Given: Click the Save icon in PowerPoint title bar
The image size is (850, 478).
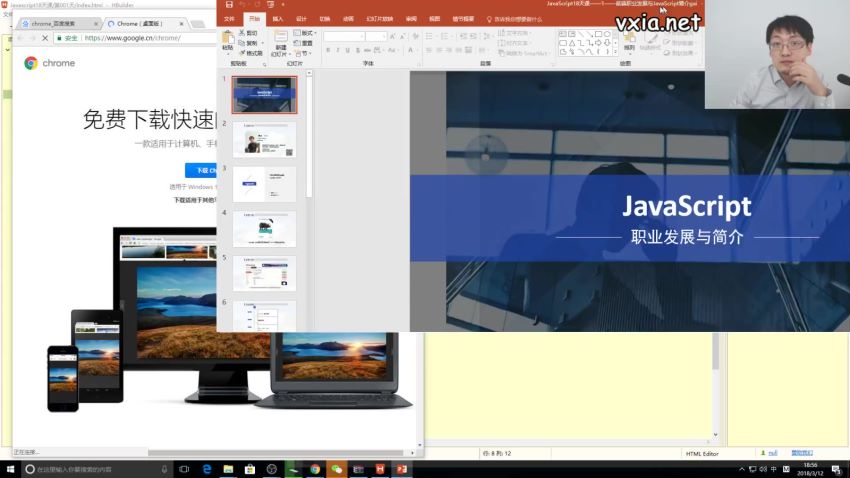Looking at the screenshot, I should pos(229,5).
